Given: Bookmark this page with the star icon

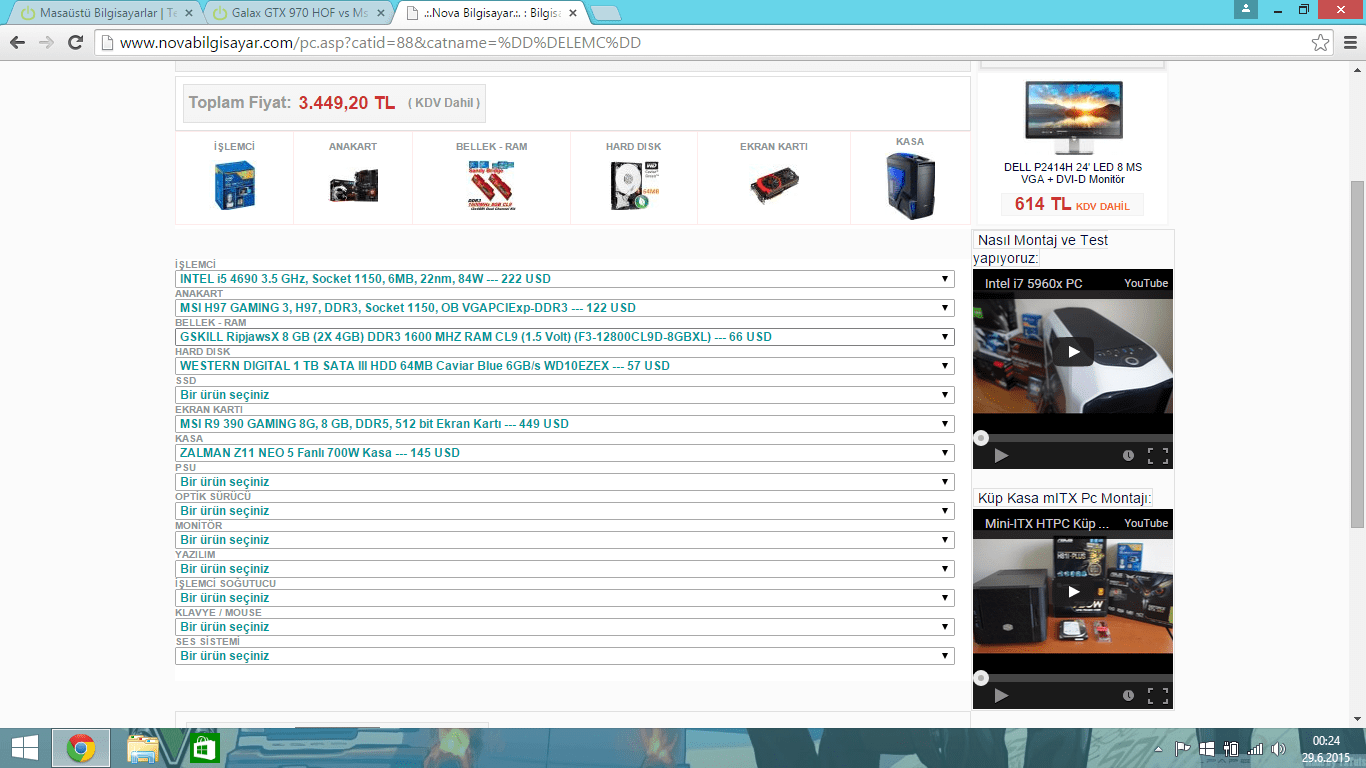Looking at the screenshot, I should [x=1321, y=43].
